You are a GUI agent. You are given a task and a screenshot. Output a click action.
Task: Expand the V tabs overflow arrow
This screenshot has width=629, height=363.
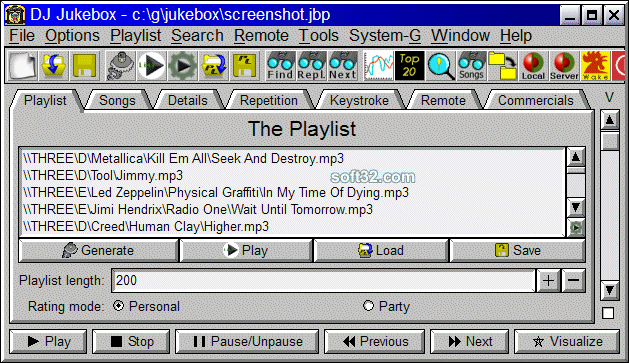[609, 97]
